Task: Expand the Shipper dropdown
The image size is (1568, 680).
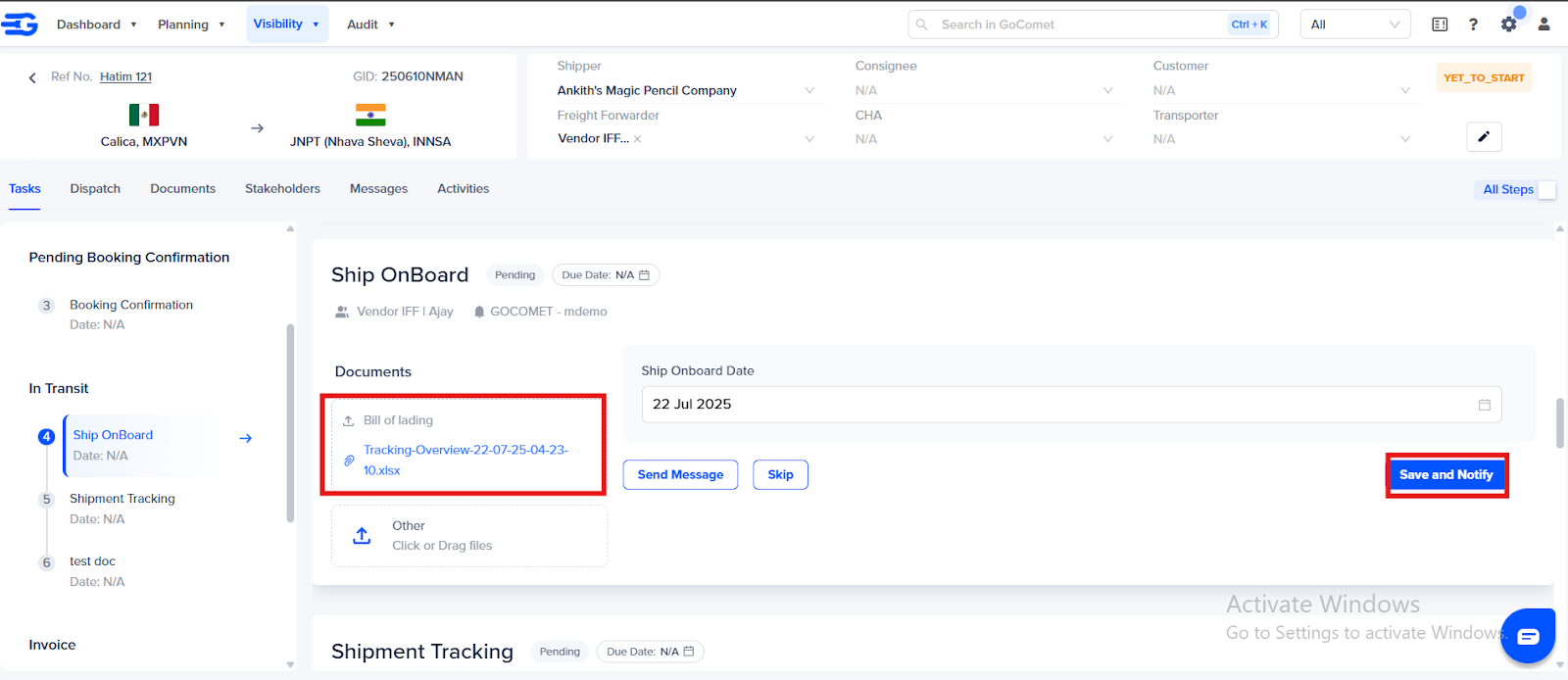Action: point(809,91)
